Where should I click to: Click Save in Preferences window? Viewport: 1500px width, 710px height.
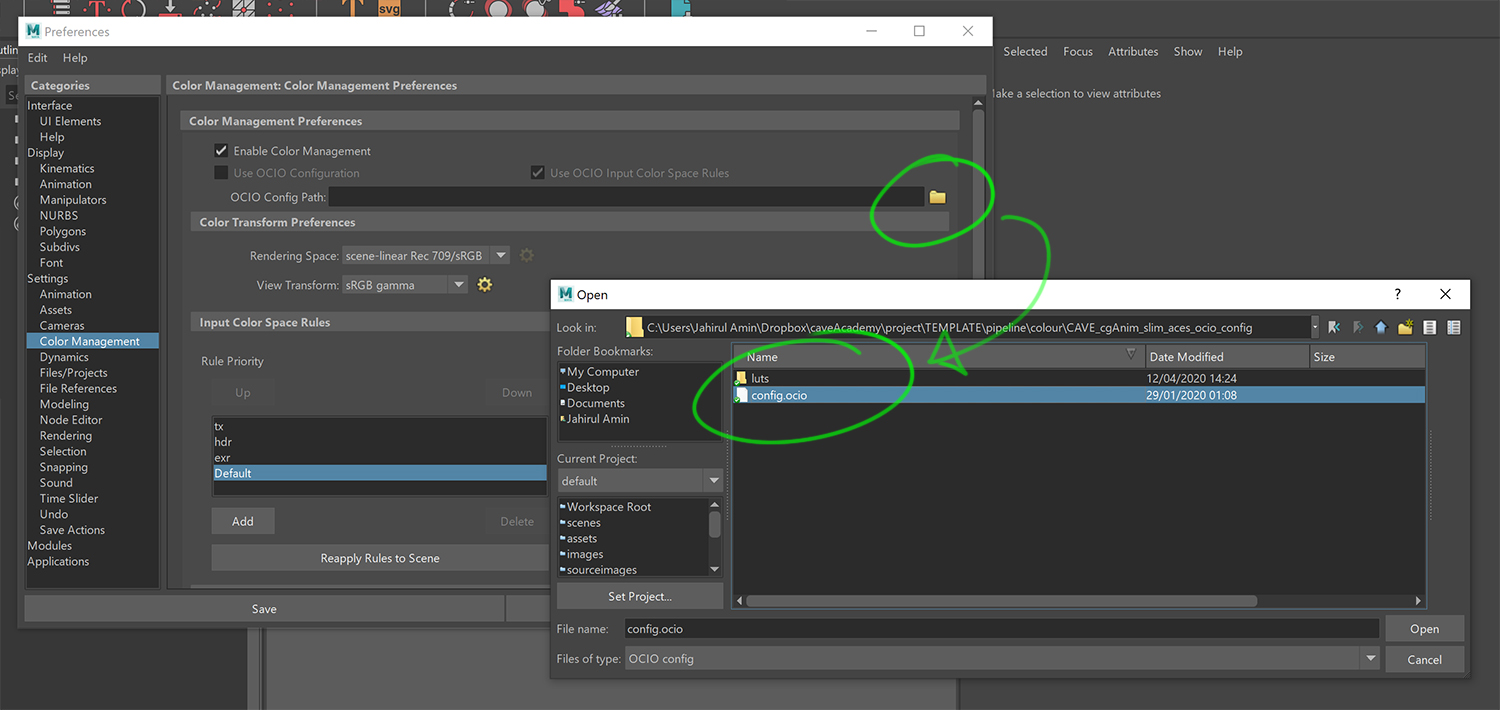264,609
